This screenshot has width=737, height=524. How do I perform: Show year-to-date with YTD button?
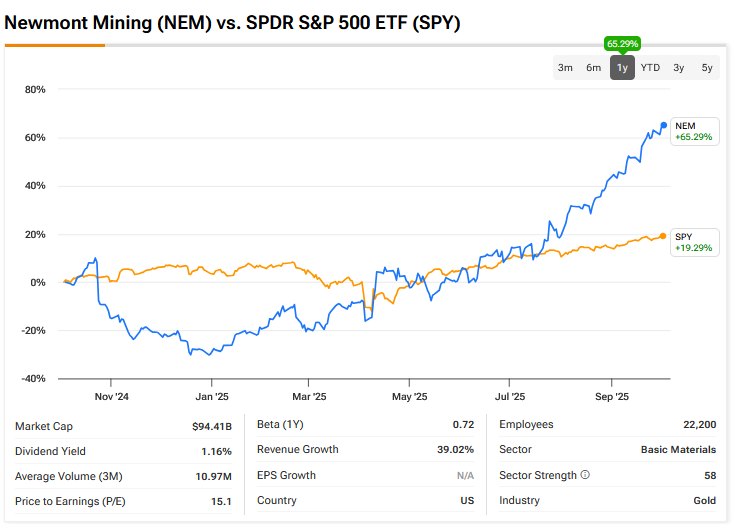650,68
